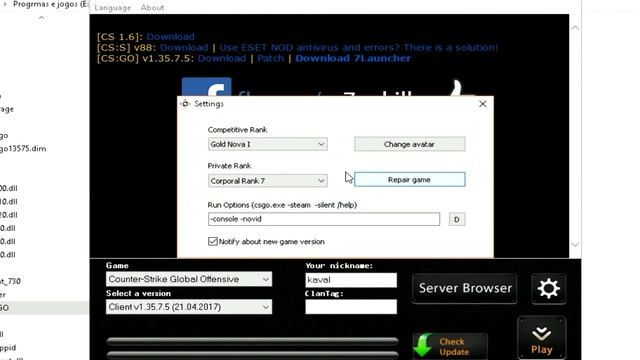Click CS:GO Download link
This screenshot has height=360, width=640.
point(222,58)
